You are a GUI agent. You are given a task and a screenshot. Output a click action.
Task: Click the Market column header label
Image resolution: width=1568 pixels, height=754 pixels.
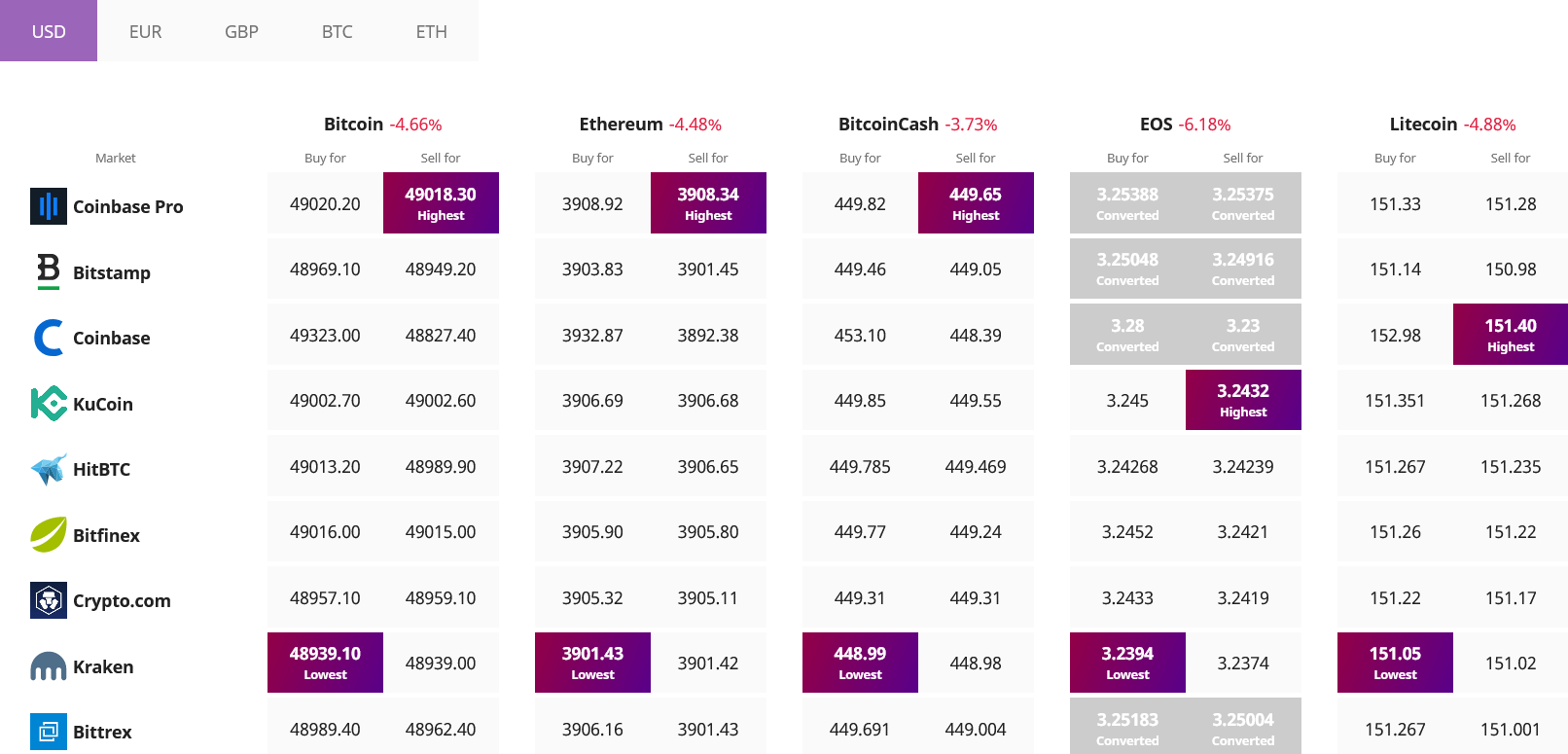[116, 158]
